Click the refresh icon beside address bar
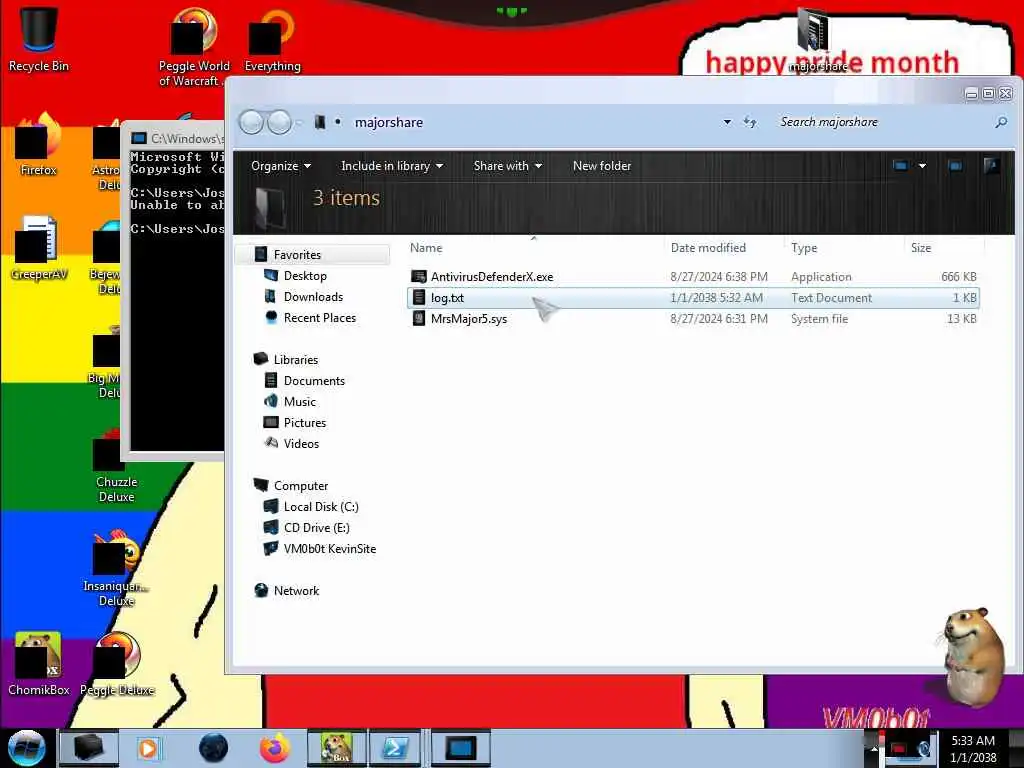Image resolution: width=1024 pixels, height=768 pixels. 750,122
